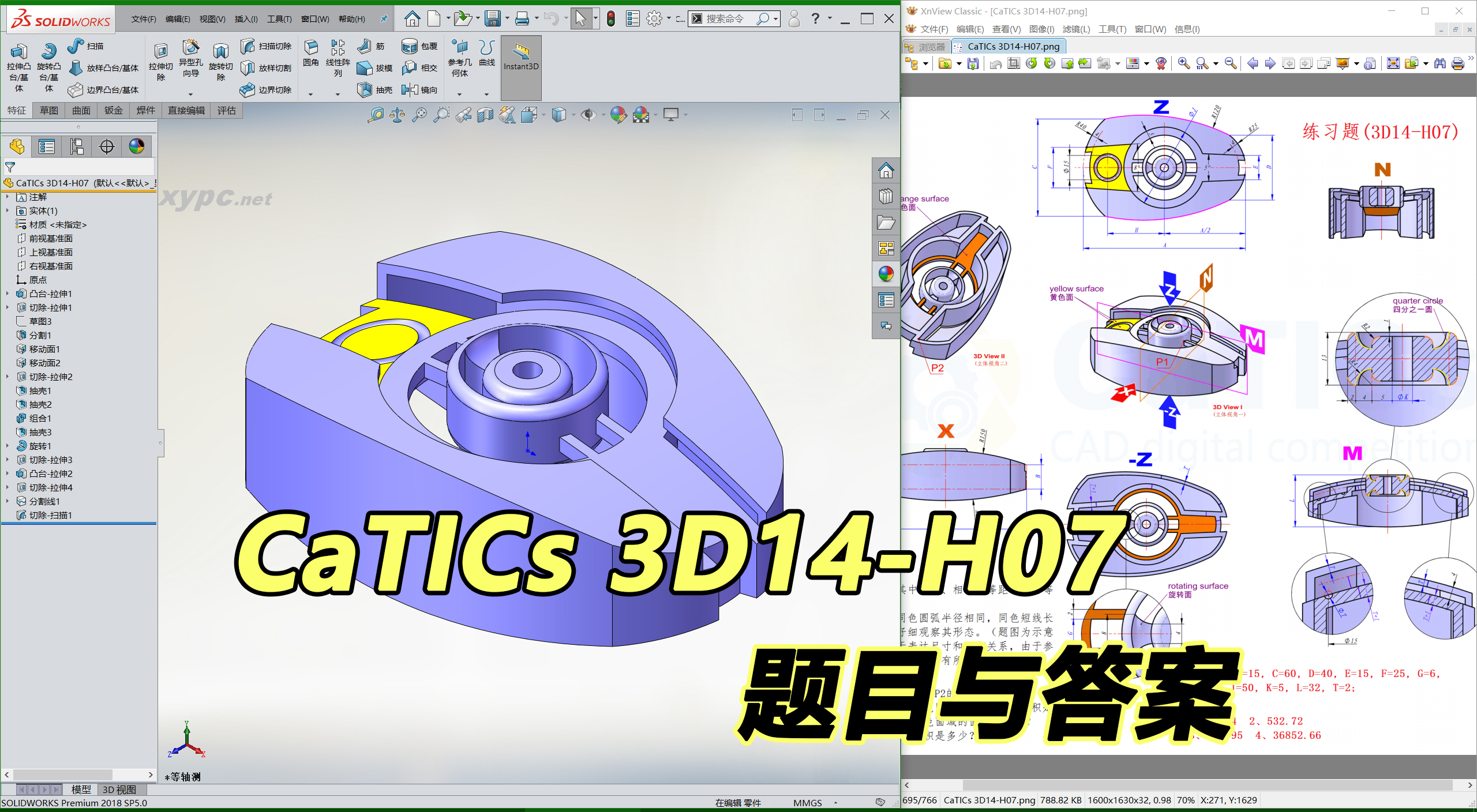Image resolution: width=1477 pixels, height=812 pixels.
Task: Expand the 实体(1) folder
Action: (8, 210)
